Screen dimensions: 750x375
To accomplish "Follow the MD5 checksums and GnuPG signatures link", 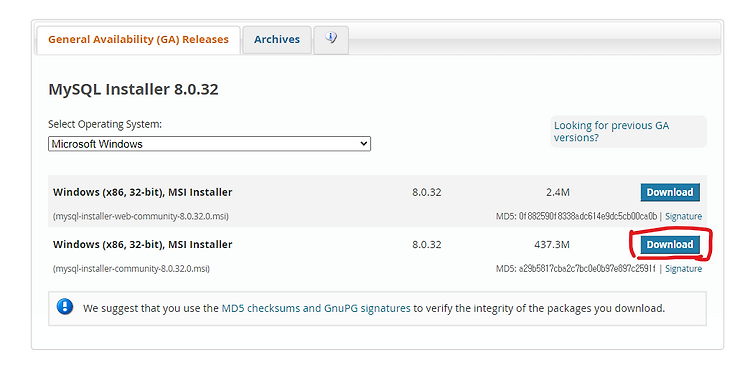I will click(x=316, y=308).
